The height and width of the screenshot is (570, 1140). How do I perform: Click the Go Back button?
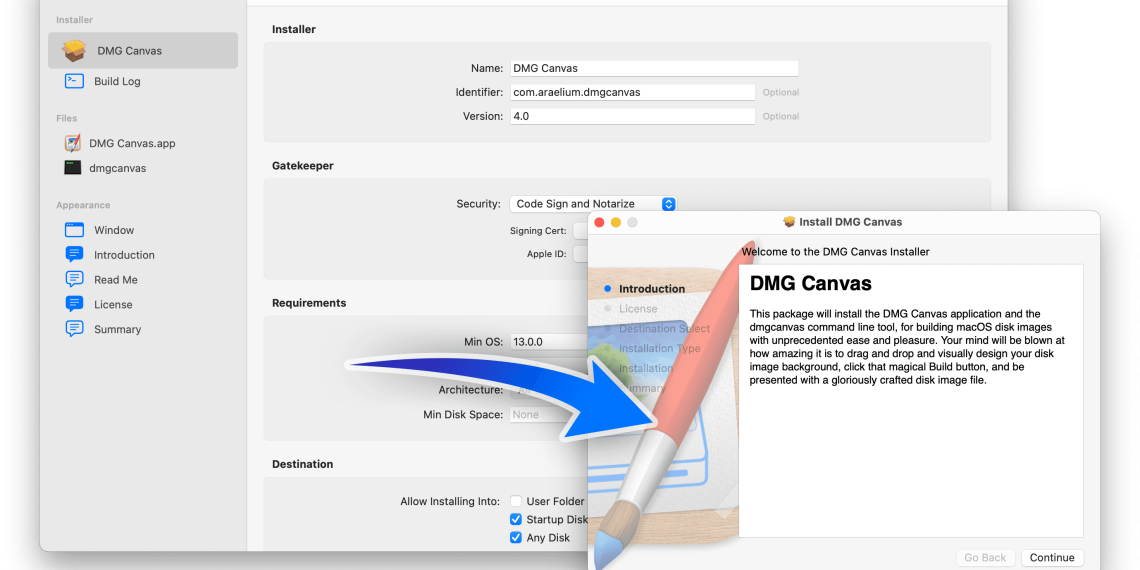coord(985,558)
